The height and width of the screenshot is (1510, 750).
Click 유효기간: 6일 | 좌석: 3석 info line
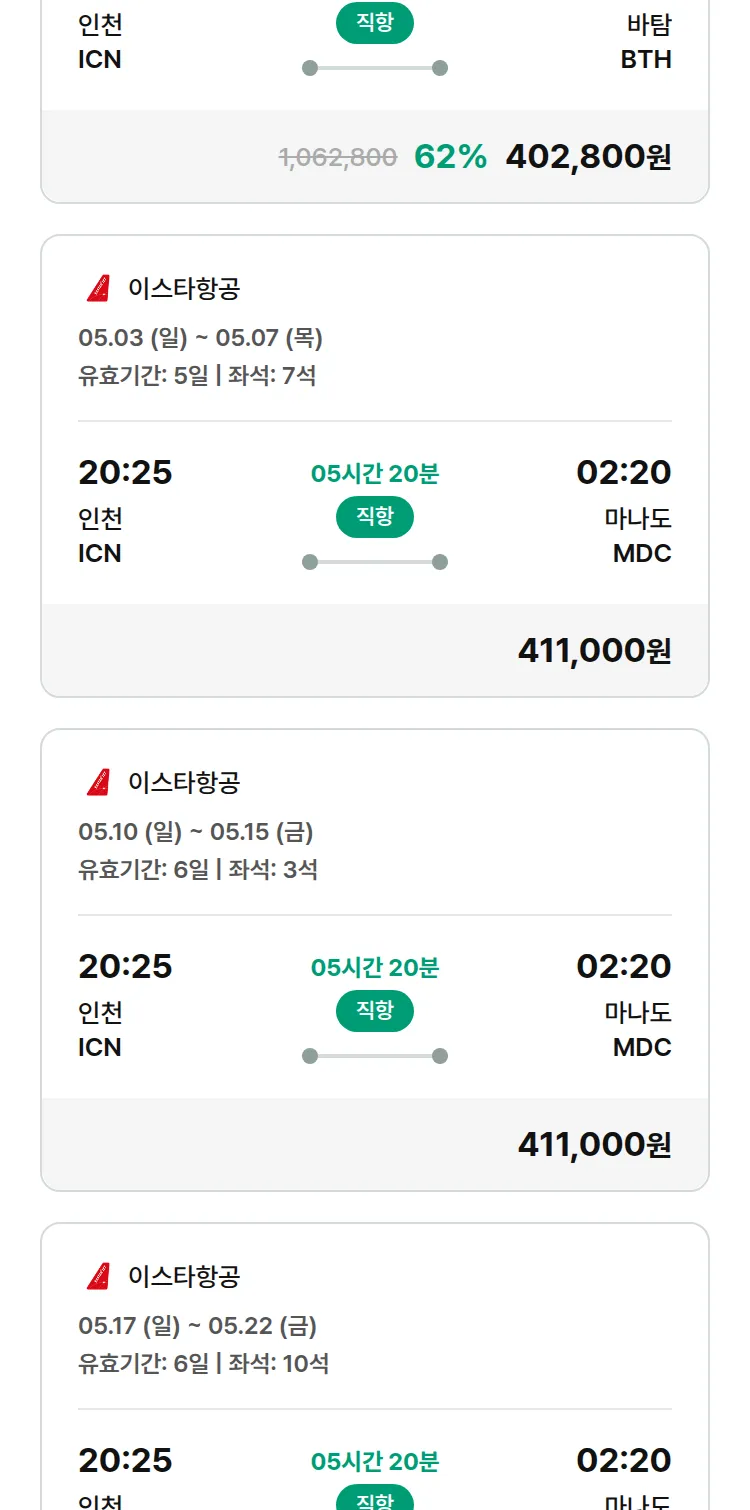pyautogui.click(x=198, y=869)
